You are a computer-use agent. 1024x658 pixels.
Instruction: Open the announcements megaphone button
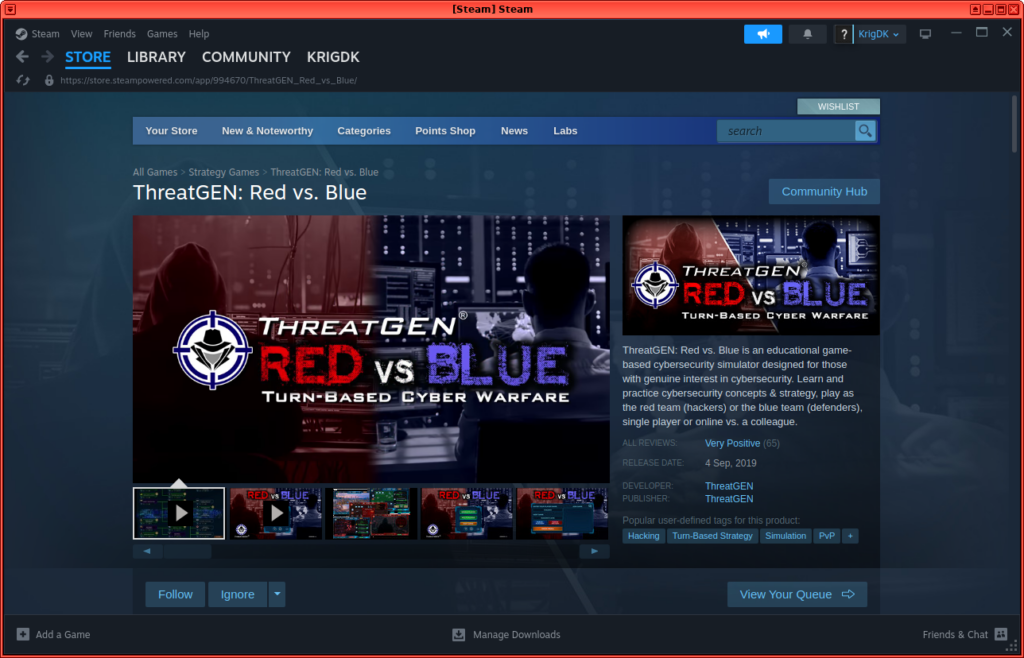pyautogui.click(x=763, y=34)
